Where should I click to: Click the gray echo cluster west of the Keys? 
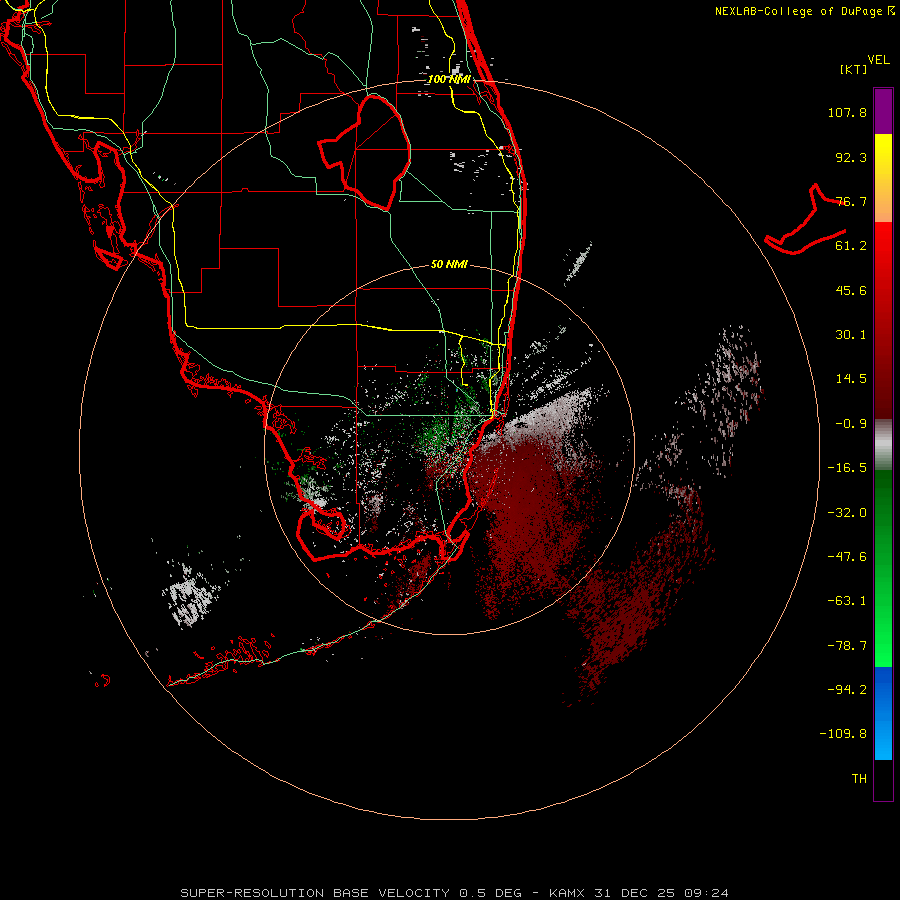pos(191,594)
